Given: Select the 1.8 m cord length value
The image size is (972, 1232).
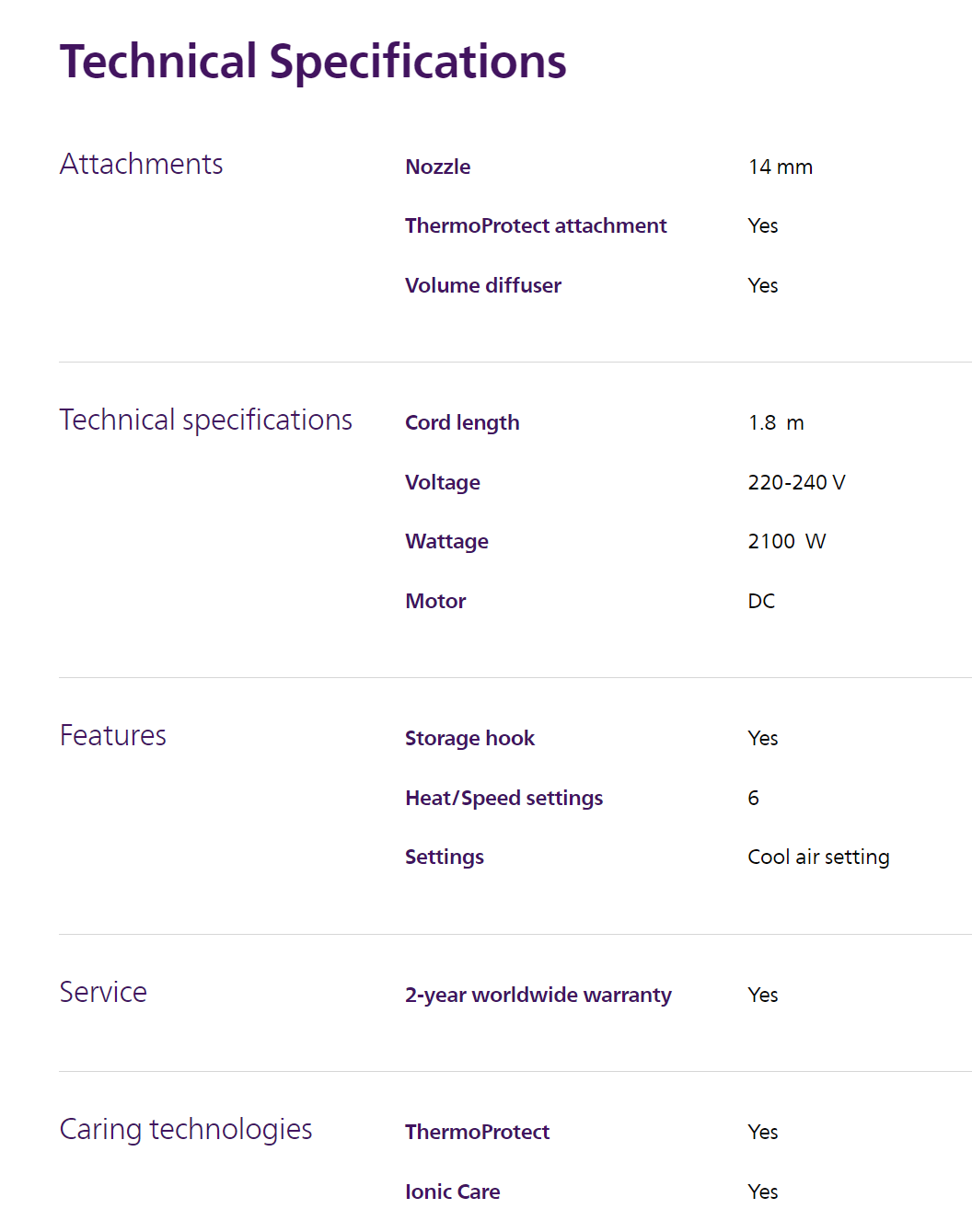Looking at the screenshot, I should tap(775, 422).
